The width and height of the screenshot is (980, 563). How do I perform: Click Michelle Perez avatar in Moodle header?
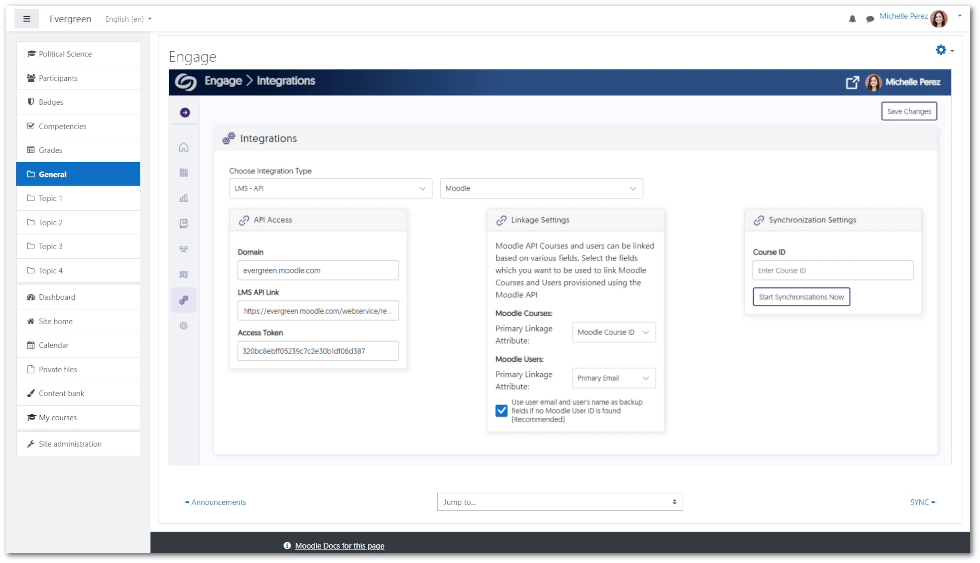tap(939, 19)
